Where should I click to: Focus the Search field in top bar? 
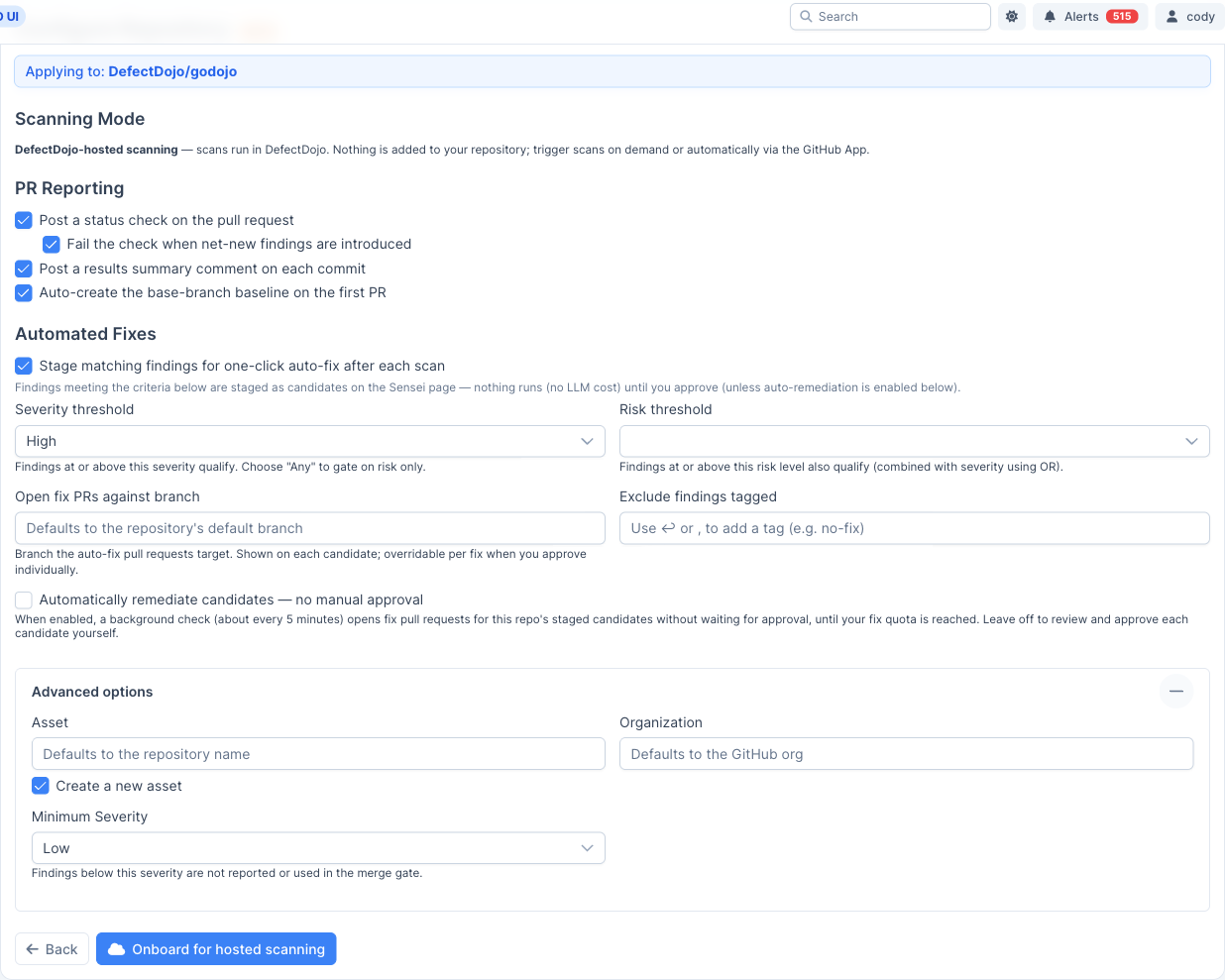point(890,17)
